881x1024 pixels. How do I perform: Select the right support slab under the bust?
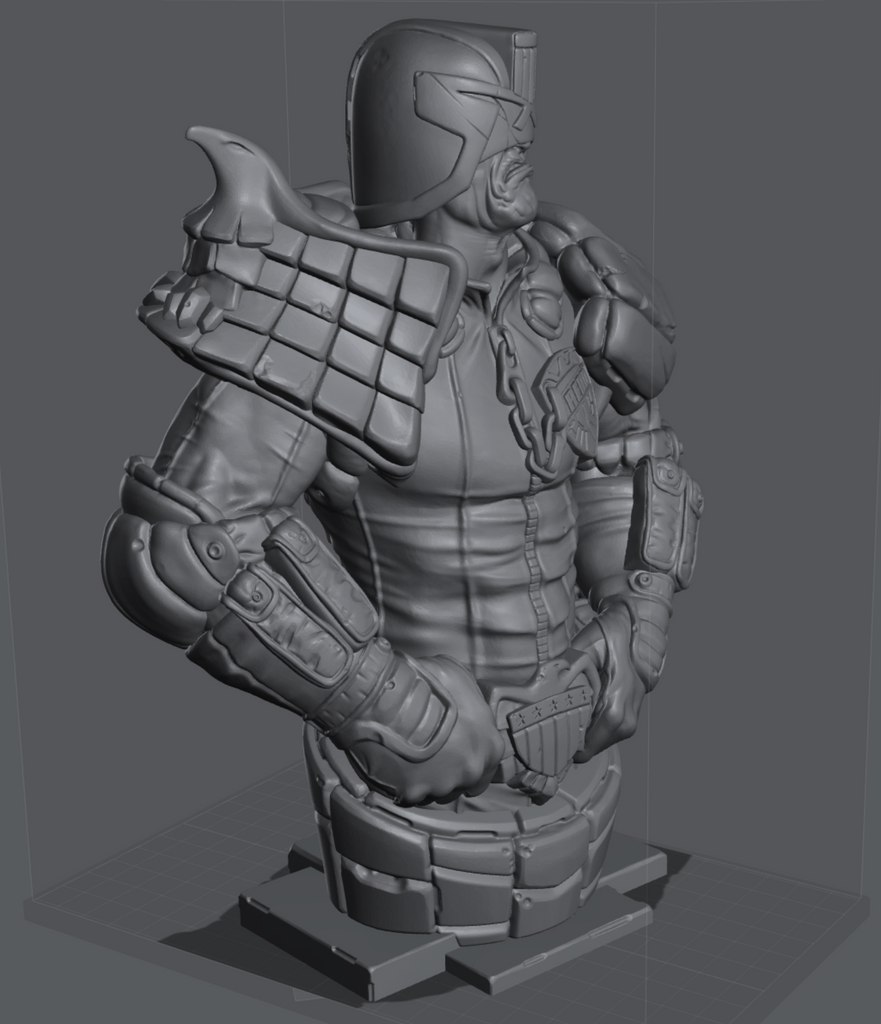pyautogui.click(x=560, y=950)
